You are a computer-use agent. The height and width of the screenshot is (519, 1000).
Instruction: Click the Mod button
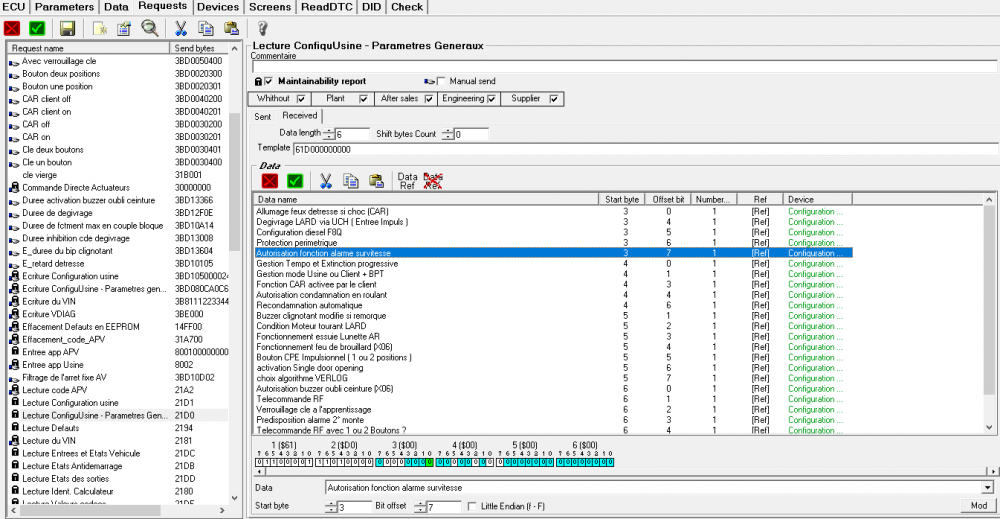[x=979, y=506]
